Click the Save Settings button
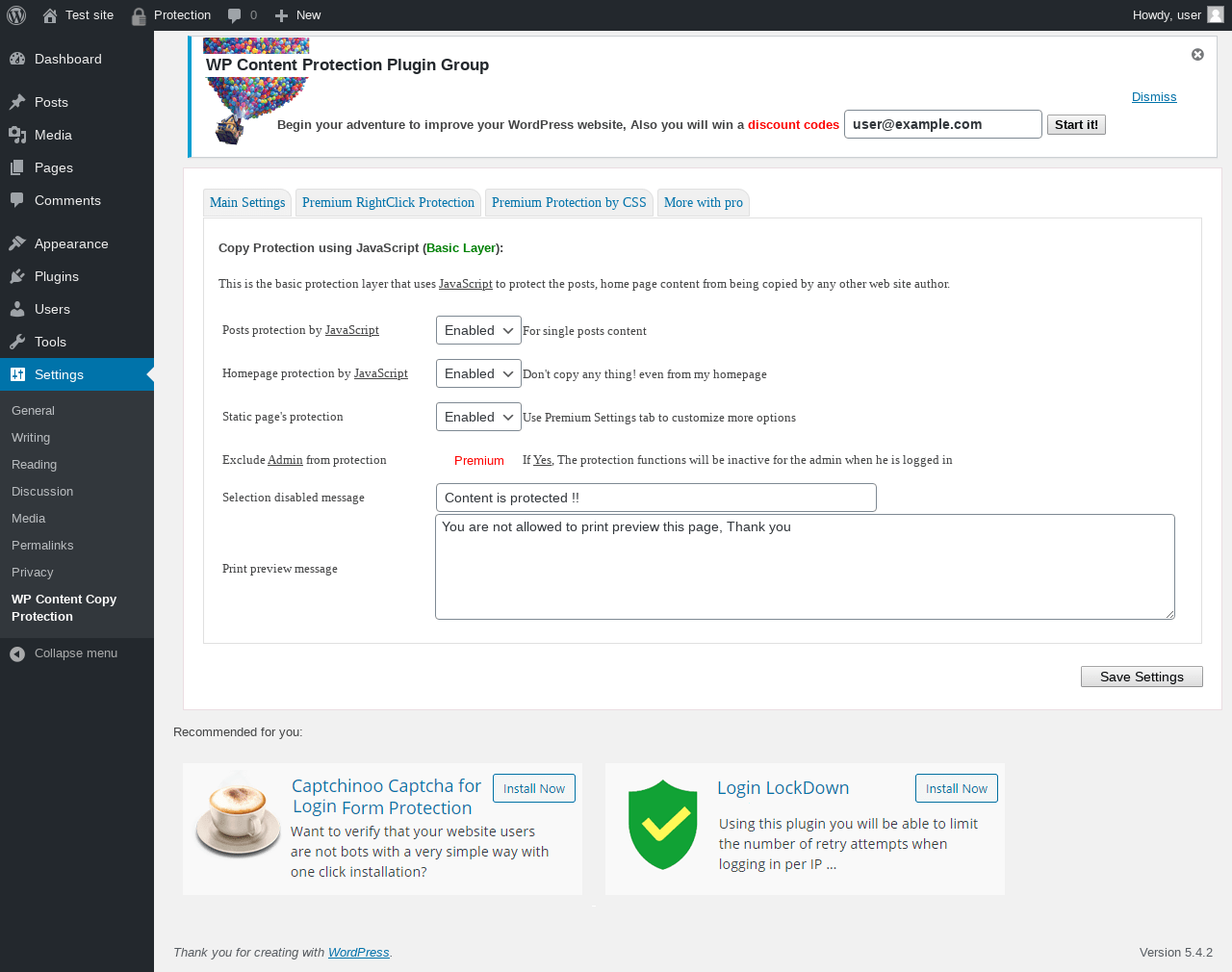 pyautogui.click(x=1142, y=677)
